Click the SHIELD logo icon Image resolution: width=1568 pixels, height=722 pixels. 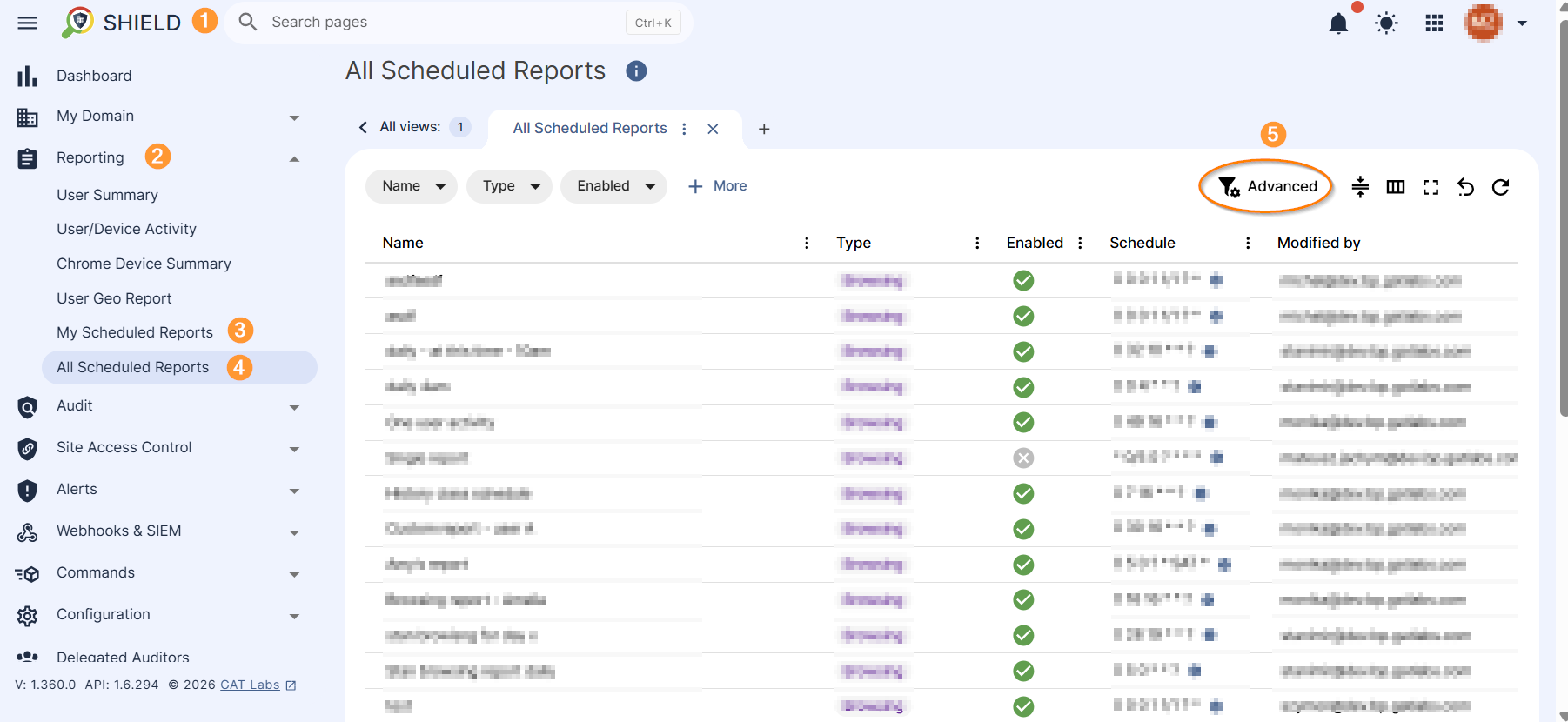pyautogui.click(x=77, y=22)
